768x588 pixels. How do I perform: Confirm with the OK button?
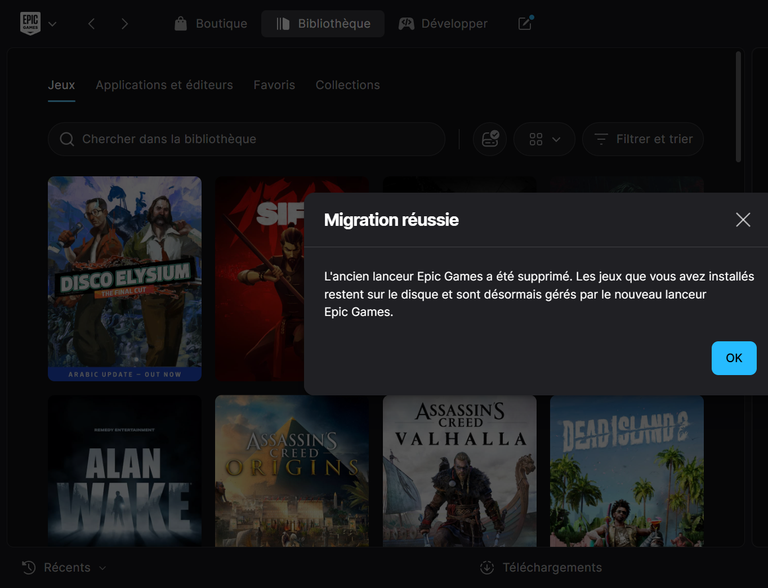[734, 358]
